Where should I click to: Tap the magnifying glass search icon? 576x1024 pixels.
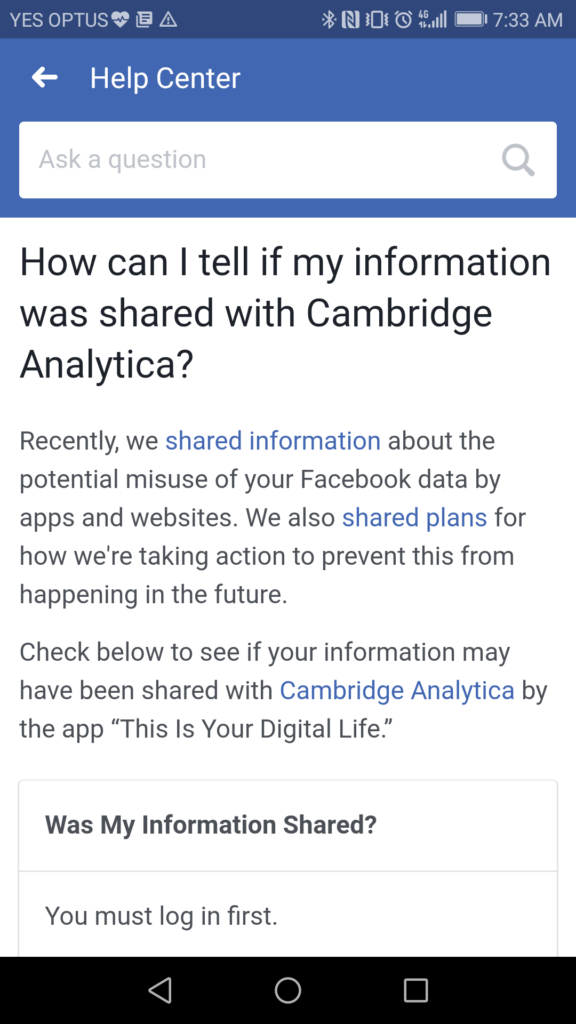[x=518, y=159]
